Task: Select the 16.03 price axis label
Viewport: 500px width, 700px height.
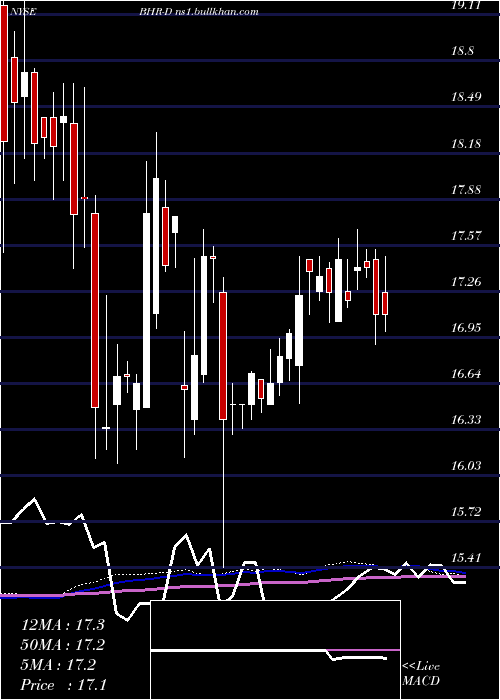Action: pyautogui.click(x=466, y=466)
